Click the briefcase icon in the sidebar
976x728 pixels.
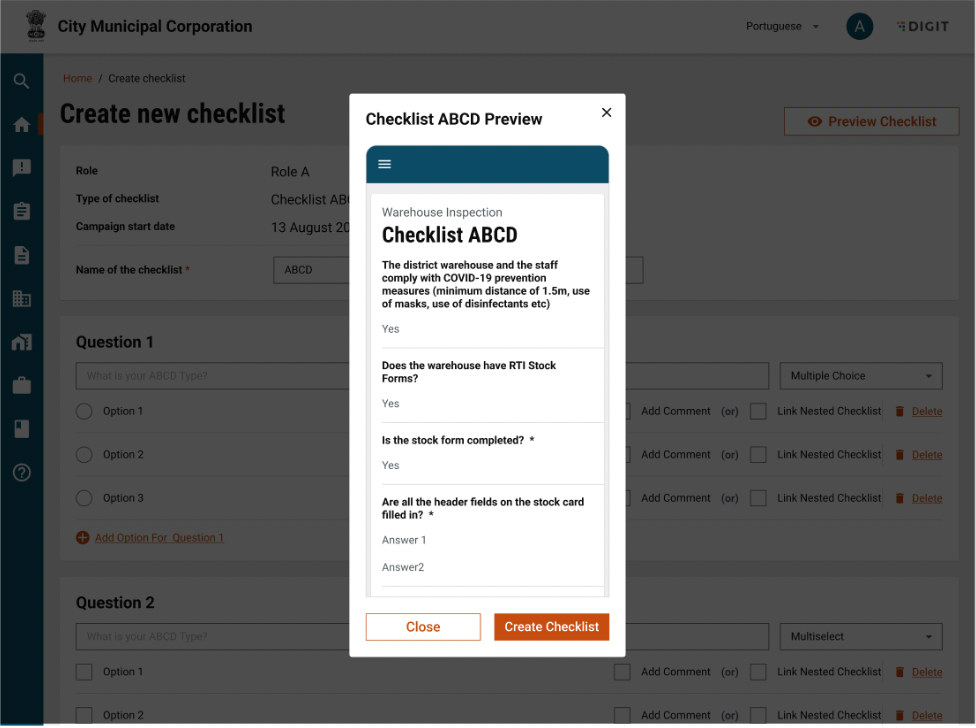21,385
